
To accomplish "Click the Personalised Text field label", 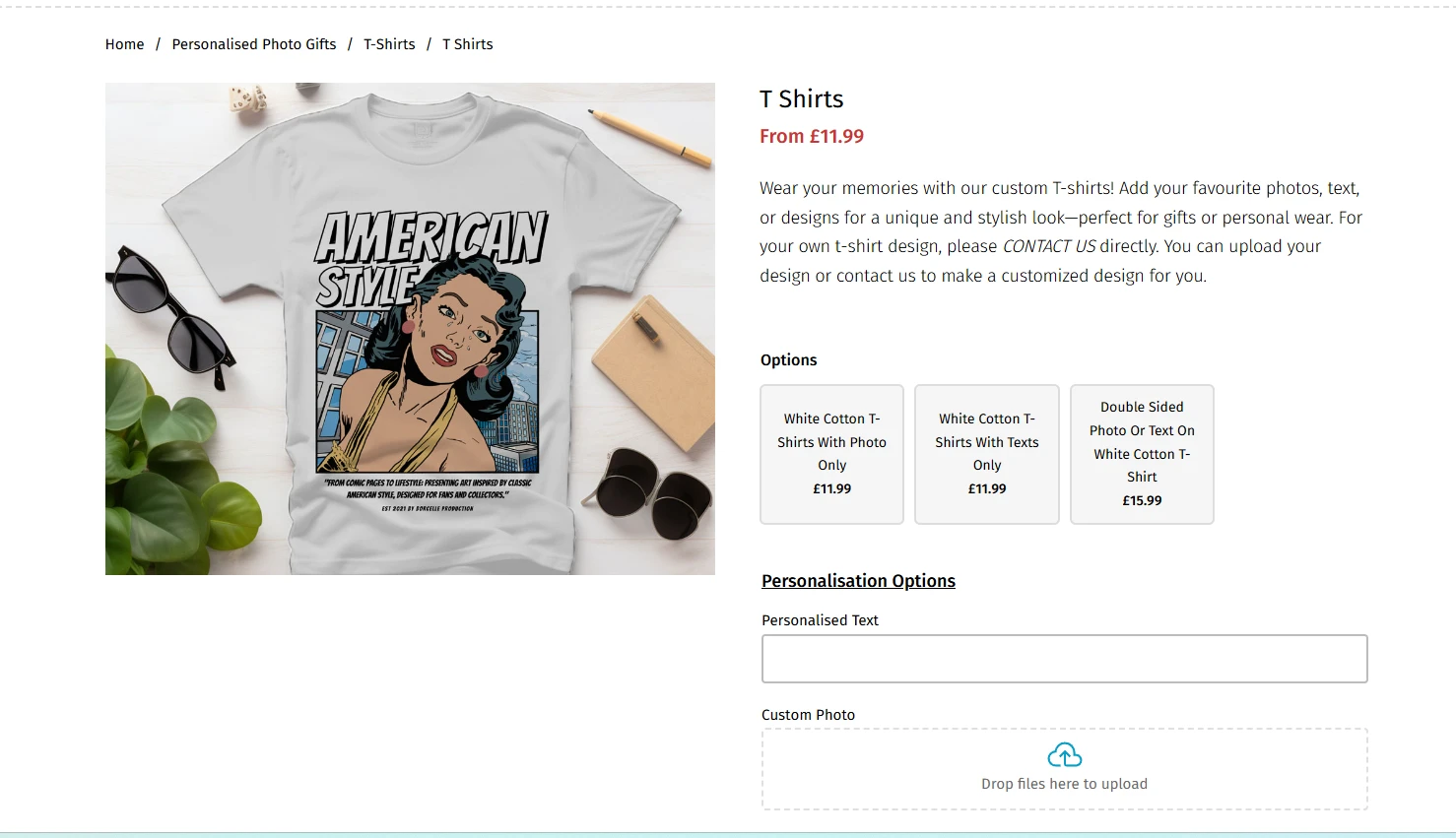I will [820, 620].
